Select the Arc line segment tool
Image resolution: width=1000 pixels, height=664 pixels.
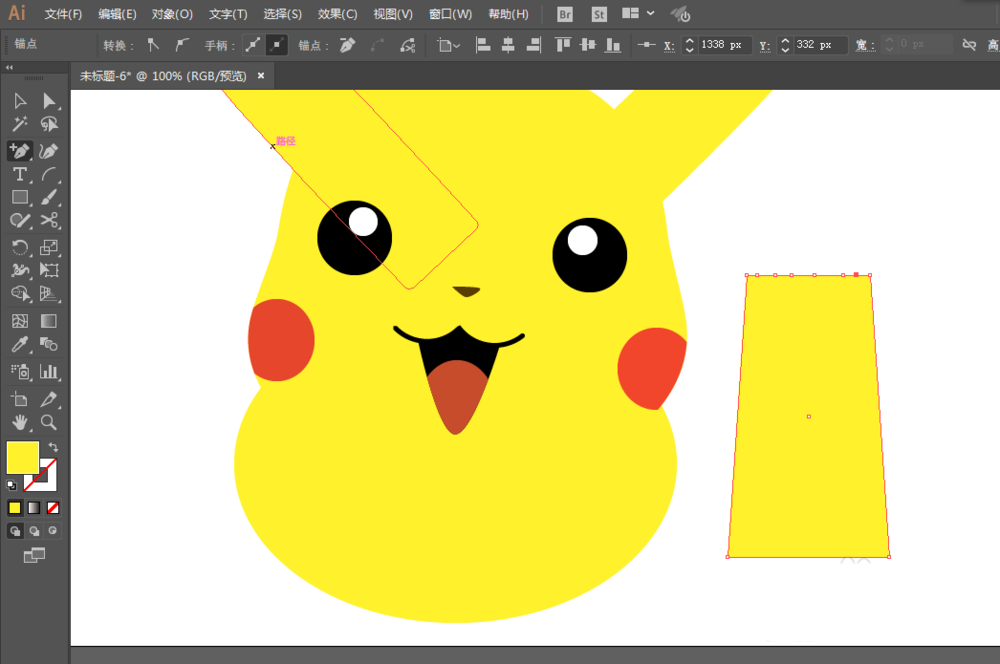pos(49,174)
